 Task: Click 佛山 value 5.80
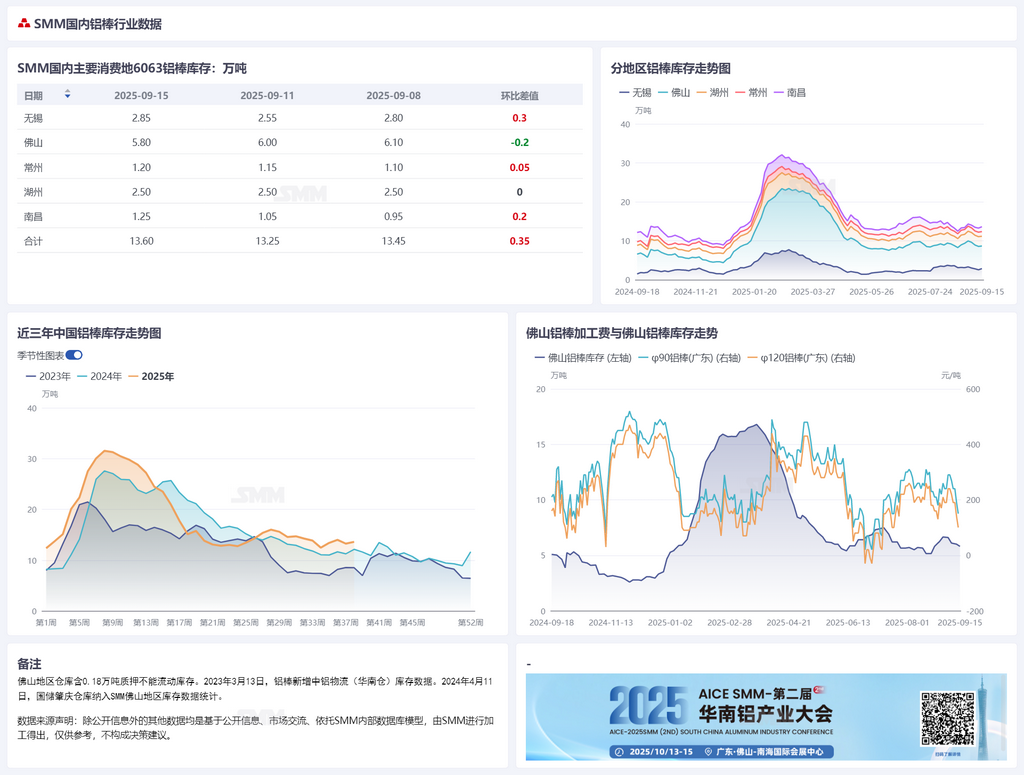click(141, 142)
